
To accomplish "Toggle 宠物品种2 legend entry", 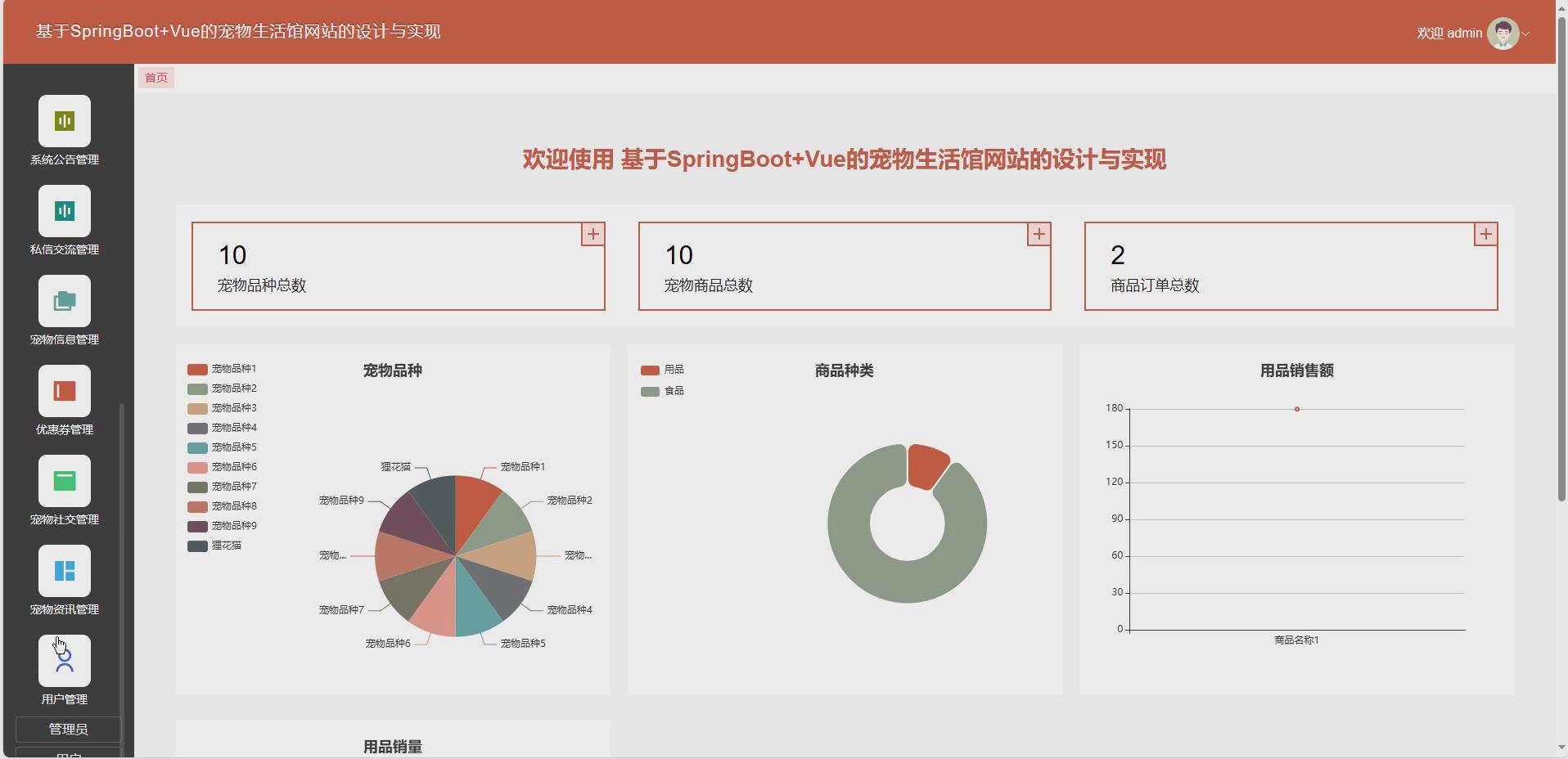I will pyautogui.click(x=222, y=388).
